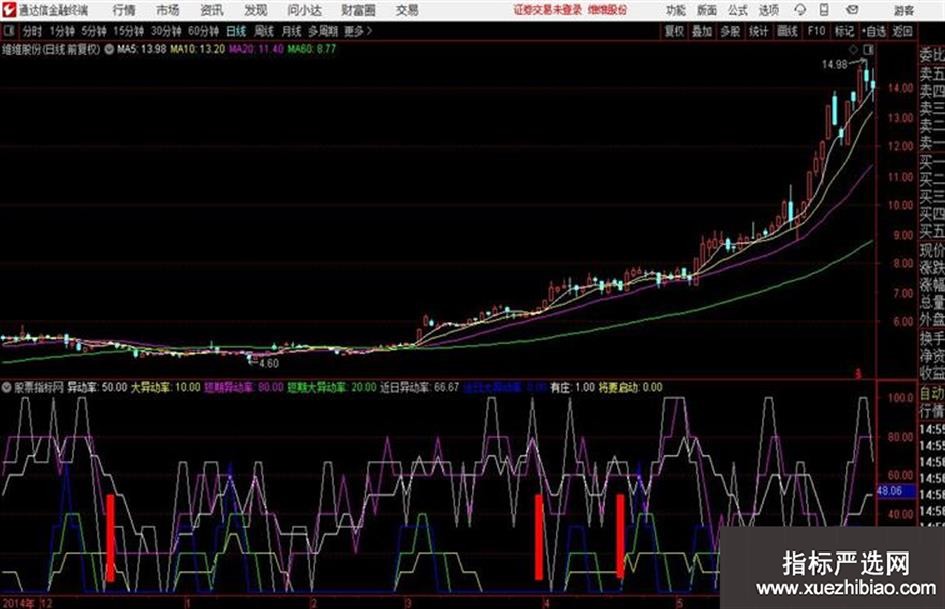Click the 画线 toolbar button
The image size is (945, 609).
[x=787, y=31]
